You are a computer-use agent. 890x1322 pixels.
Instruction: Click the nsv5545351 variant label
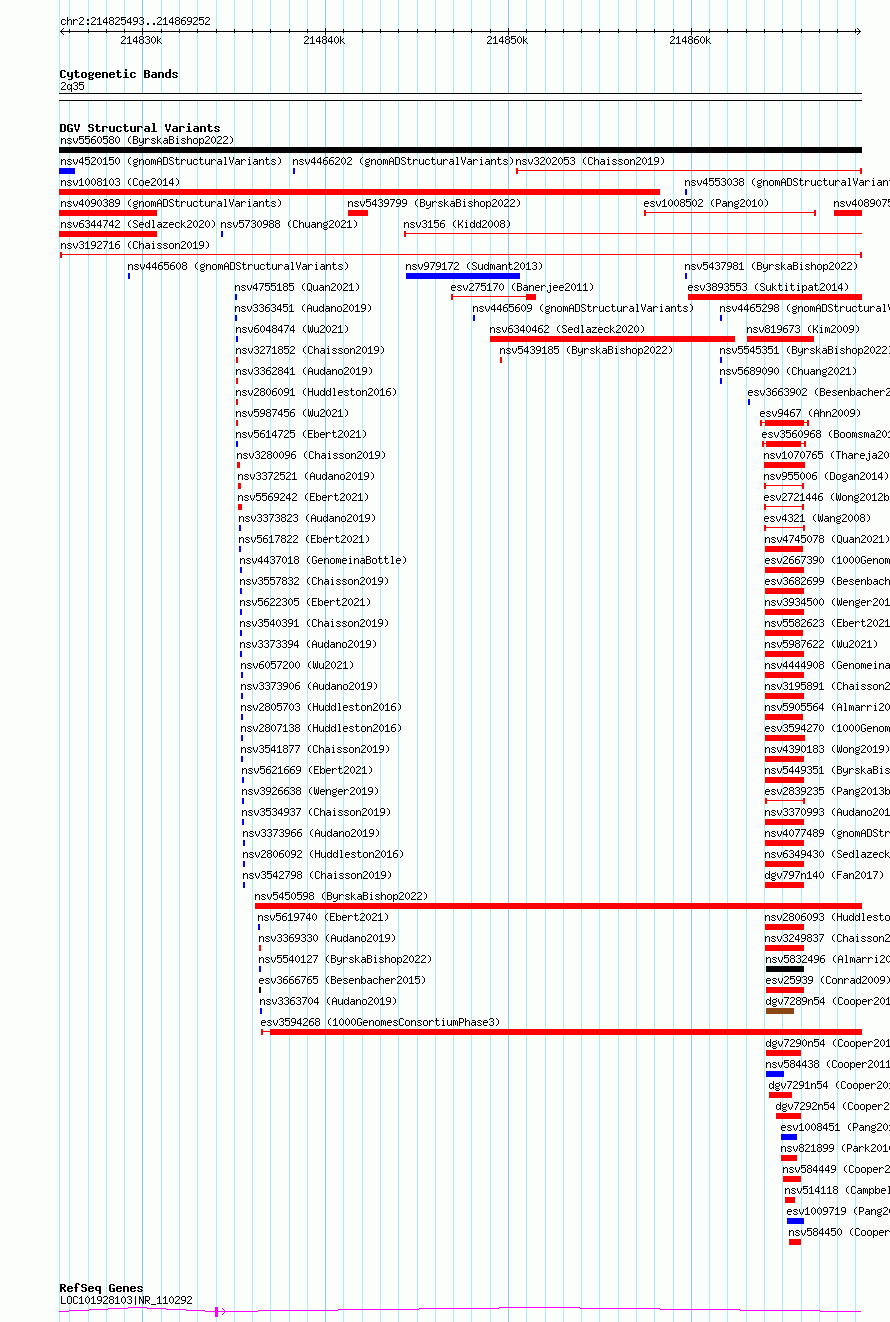click(804, 350)
